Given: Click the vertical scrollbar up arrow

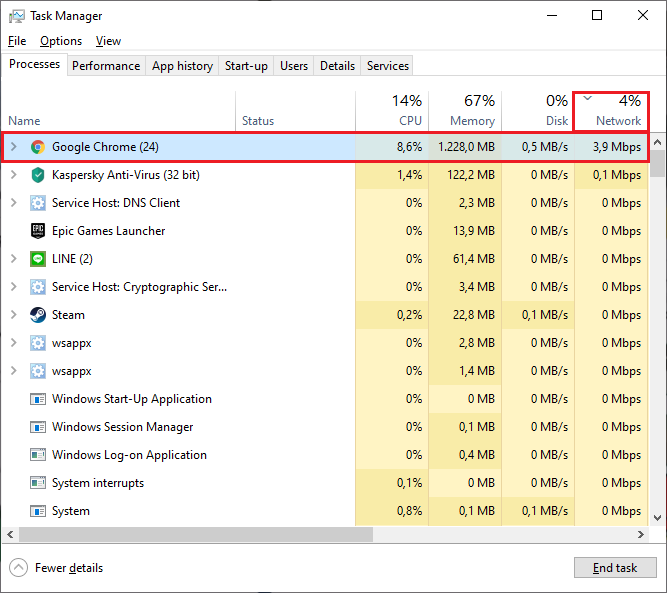Looking at the screenshot, I should [x=657, y=143].
